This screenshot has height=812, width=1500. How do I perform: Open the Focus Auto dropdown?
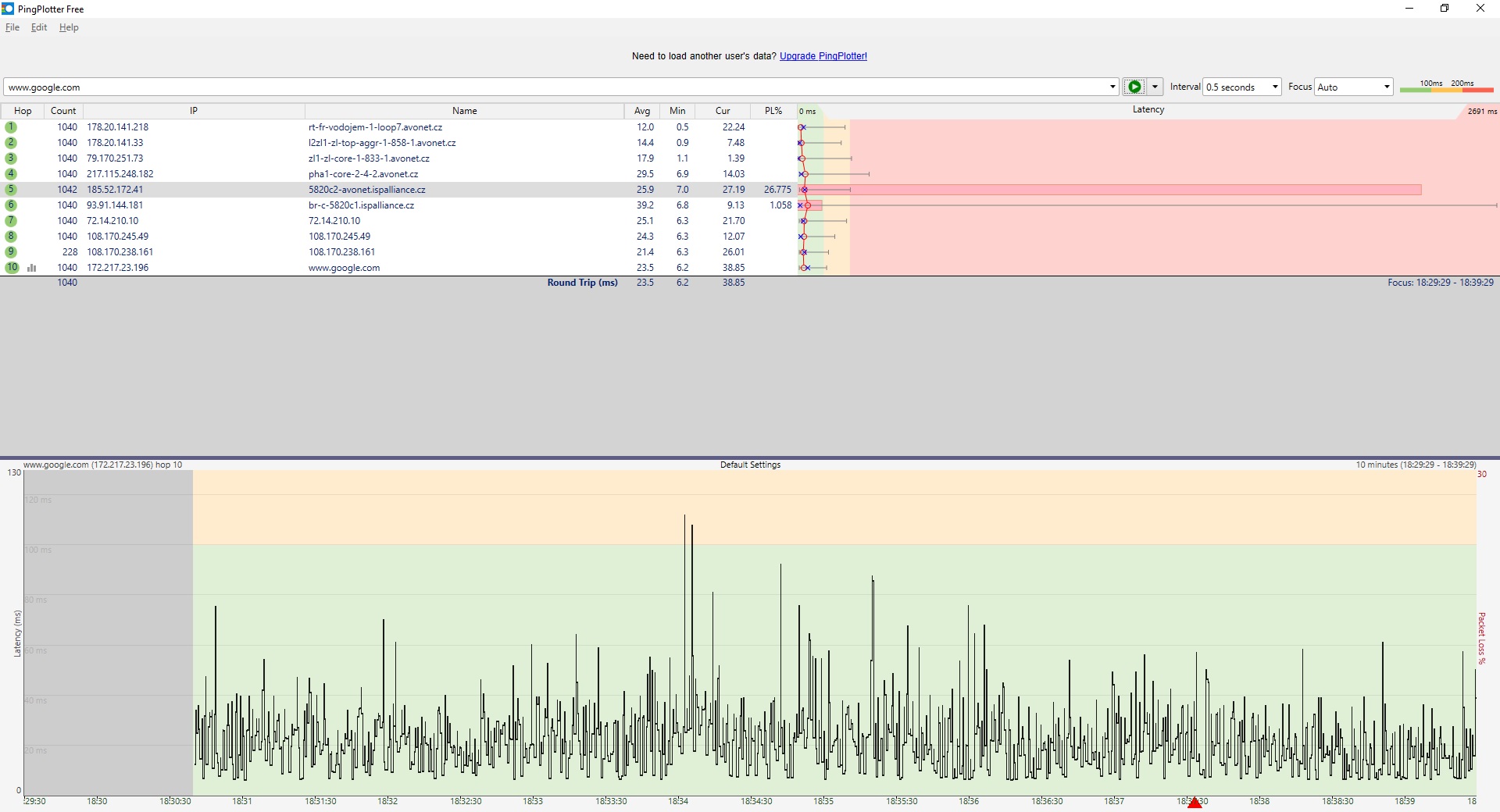click(1387, 87)
